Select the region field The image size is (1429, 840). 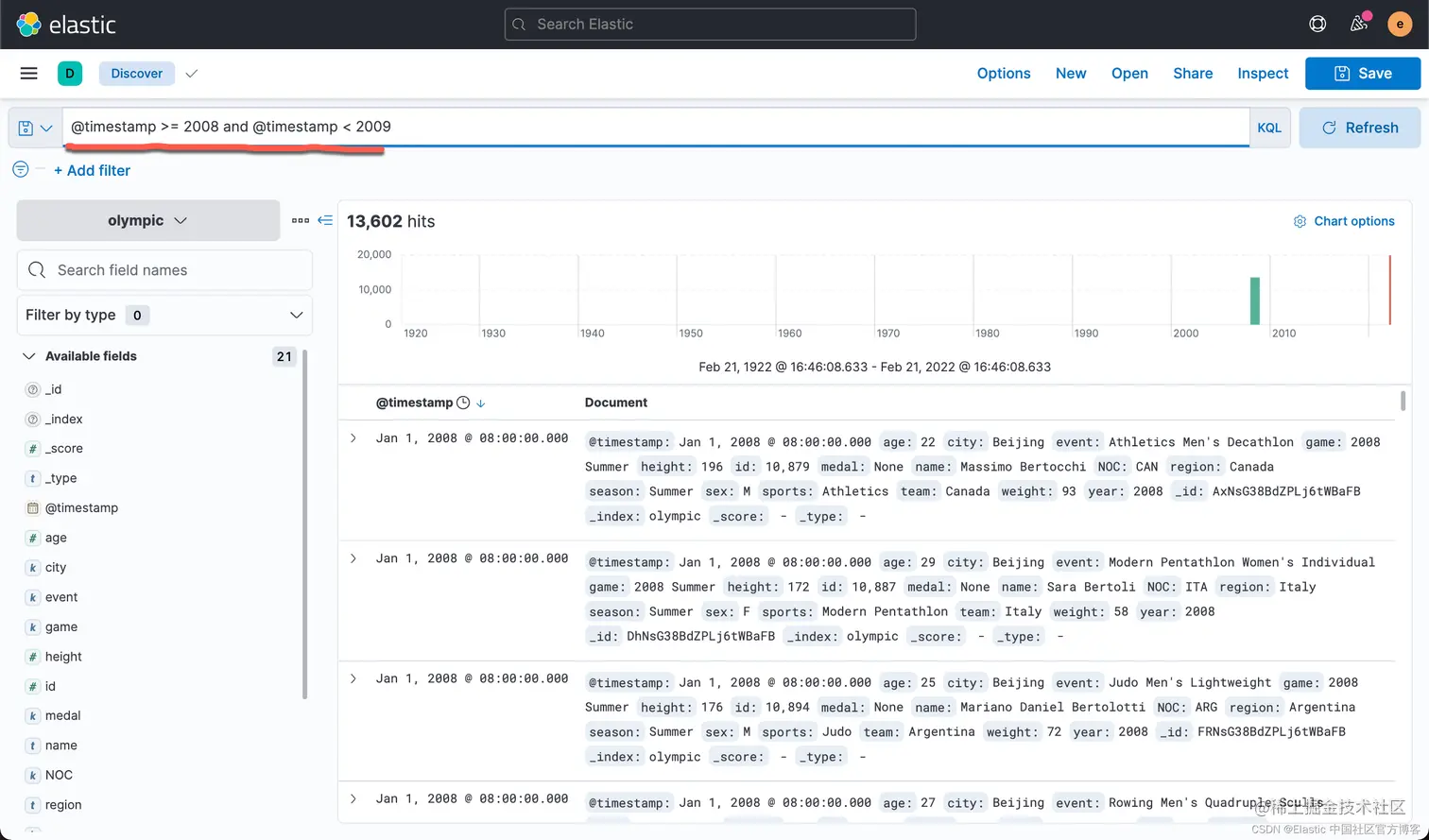coord(63,805)
